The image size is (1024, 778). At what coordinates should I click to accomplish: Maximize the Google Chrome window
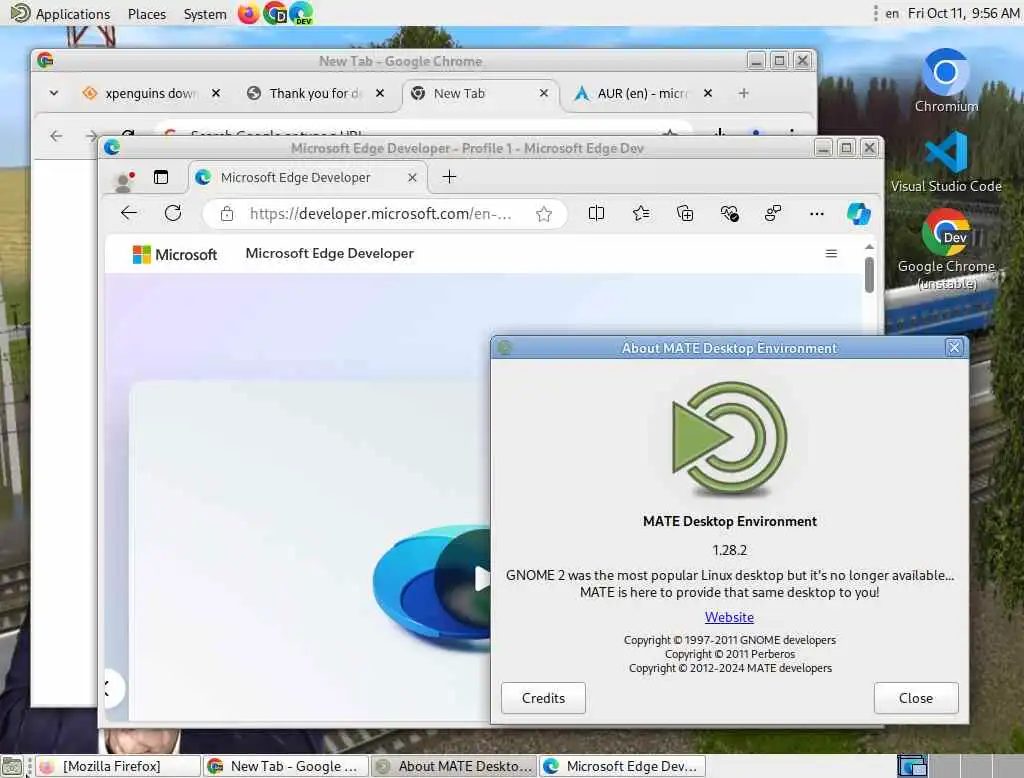[779, 61]
